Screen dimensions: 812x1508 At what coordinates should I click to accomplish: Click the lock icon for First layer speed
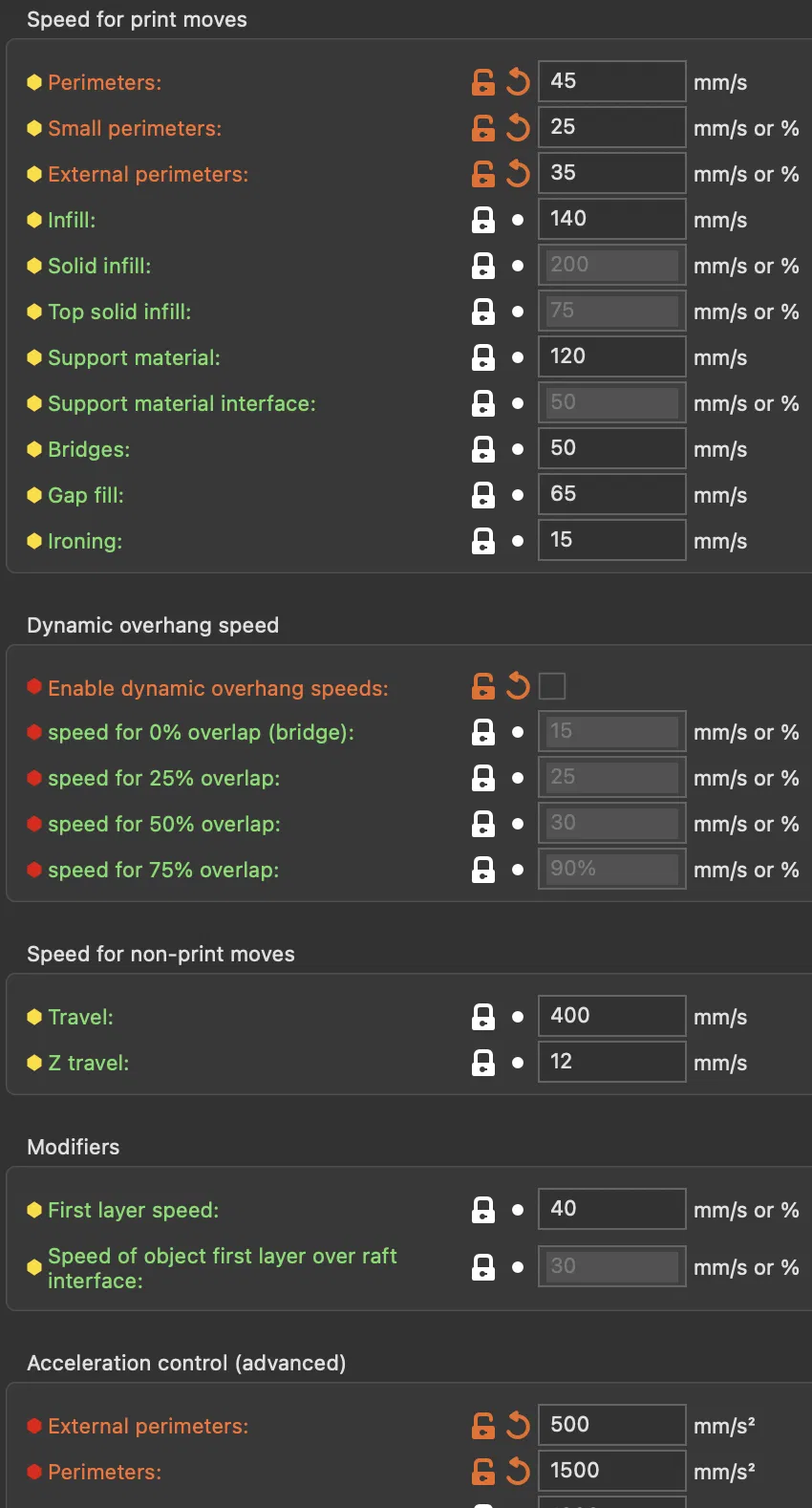tap(483, 1210)
